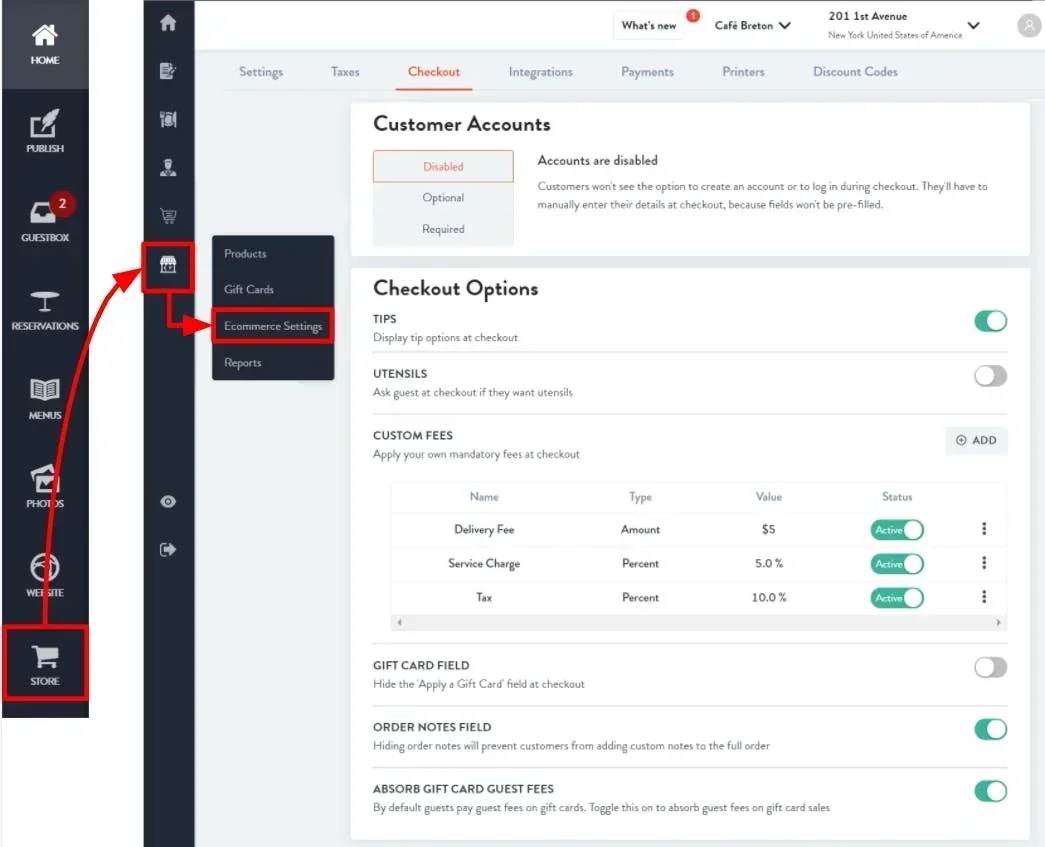The height and width of the screenshot is (847, 1045).
Task: Switch to the Printers tab
Action: pos(743,72)
